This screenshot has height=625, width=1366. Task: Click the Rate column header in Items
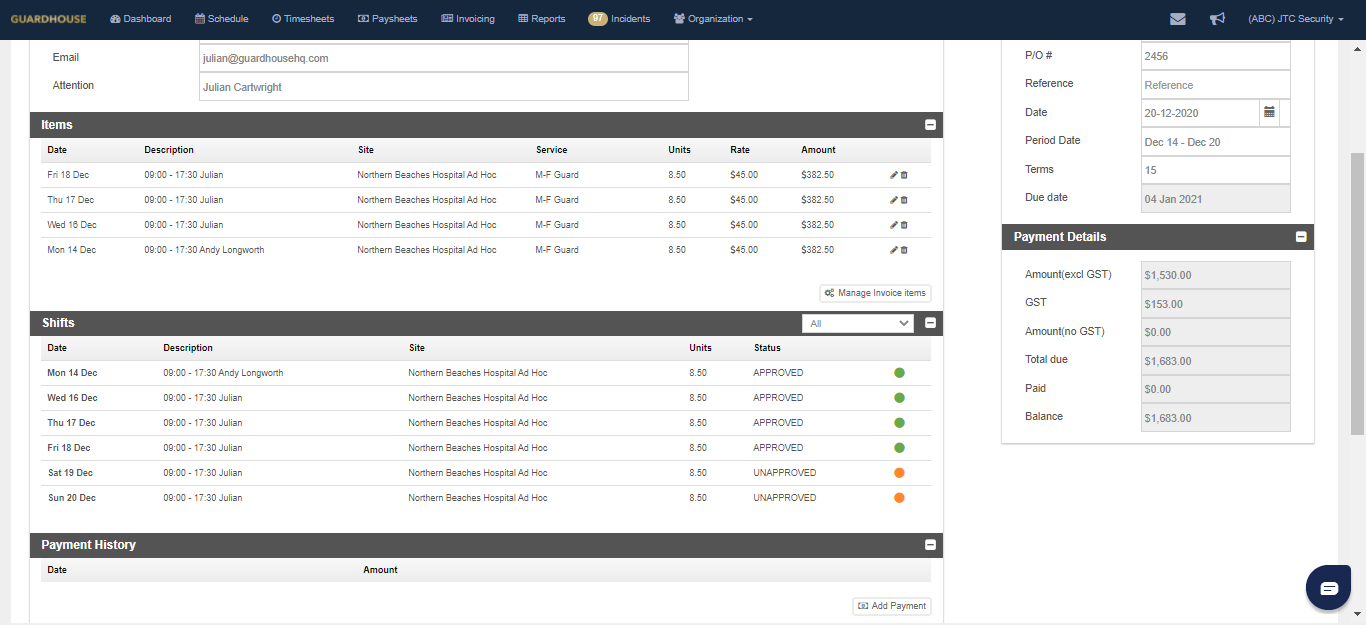[x=740, y=150]
